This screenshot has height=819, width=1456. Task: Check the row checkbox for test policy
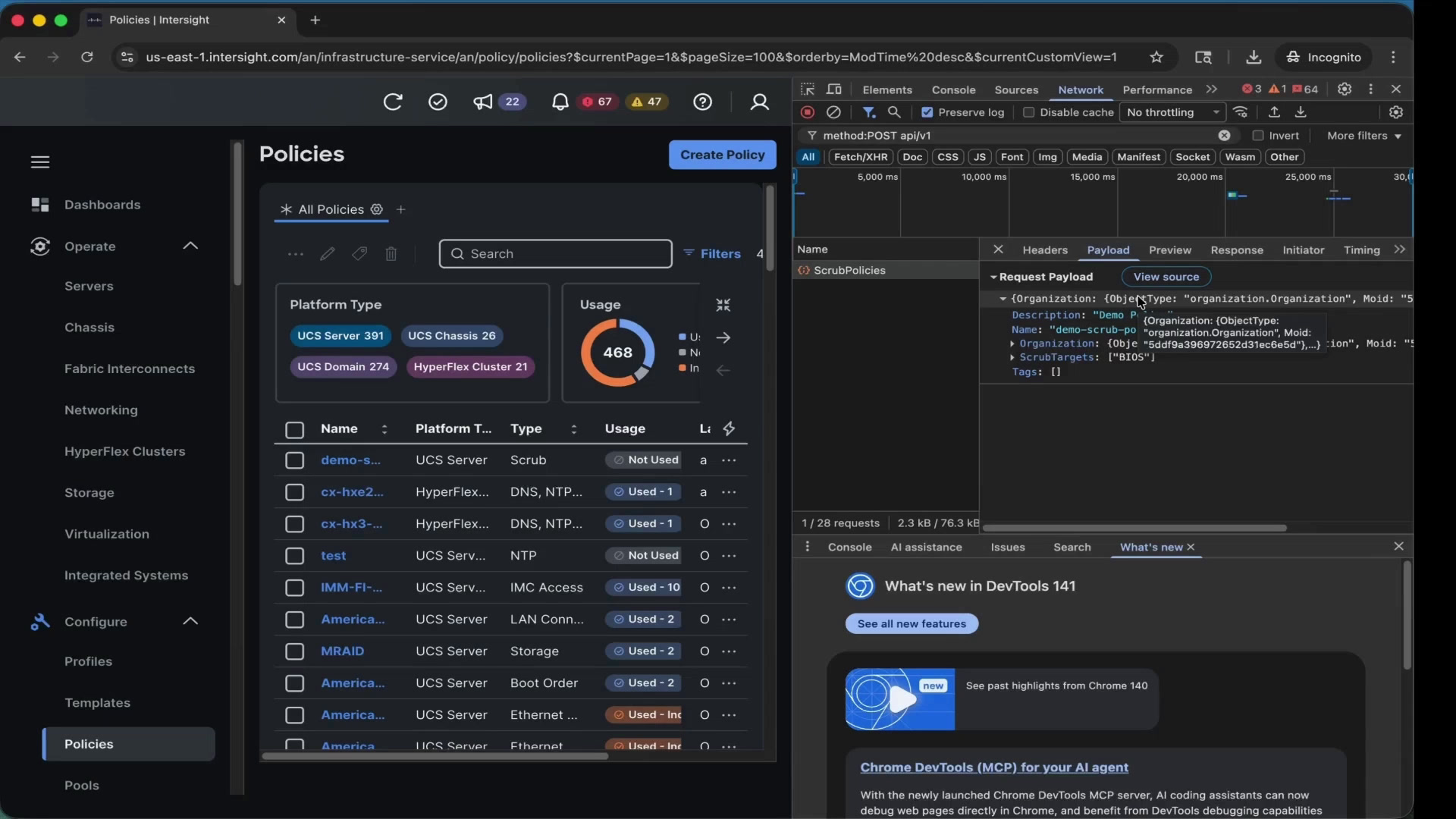[x=294, y=556]
